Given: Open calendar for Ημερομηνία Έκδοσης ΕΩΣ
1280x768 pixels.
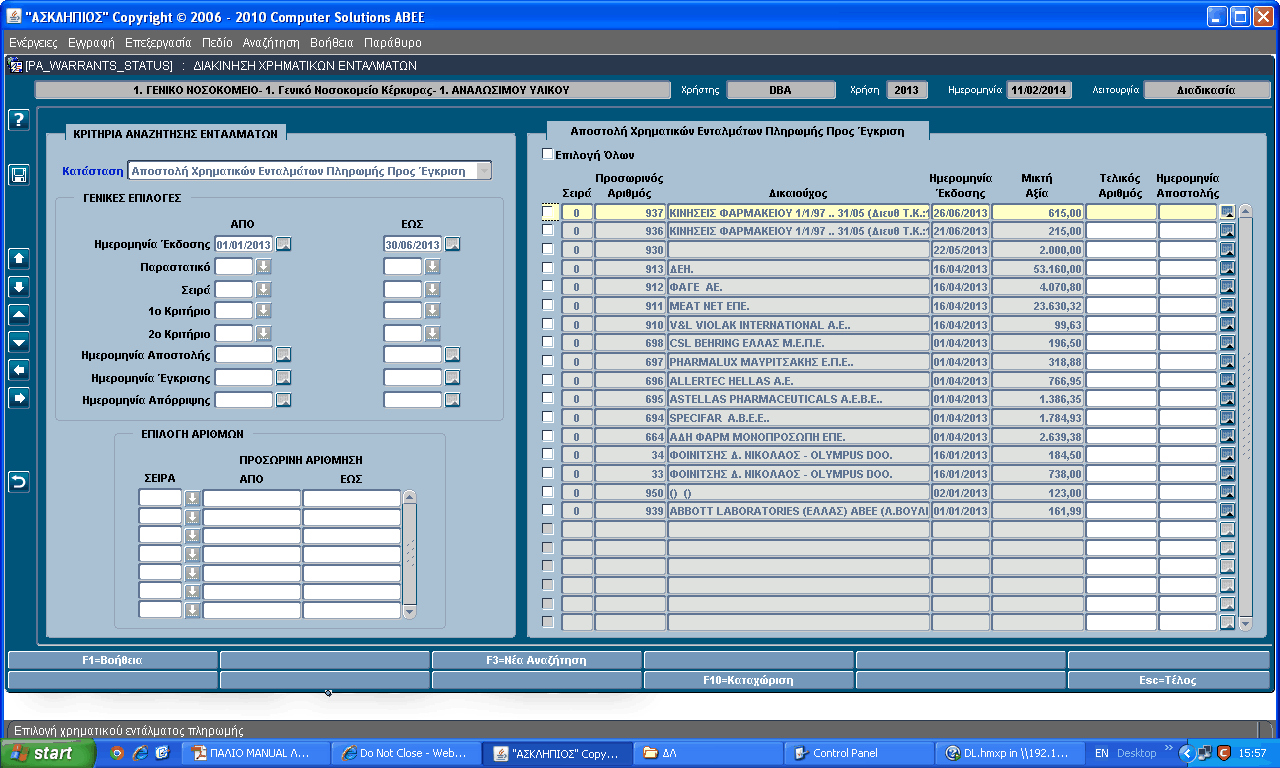Looking at the screenshot, I should point(453,244).
